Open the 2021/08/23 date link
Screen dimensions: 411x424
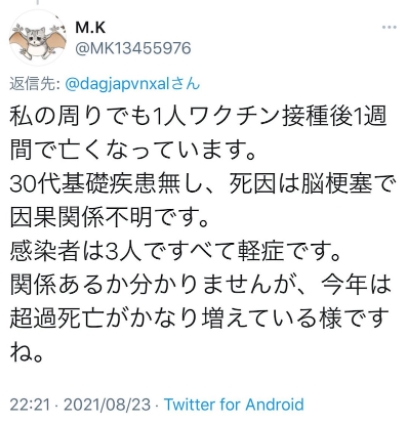click(x=107, y=405)
